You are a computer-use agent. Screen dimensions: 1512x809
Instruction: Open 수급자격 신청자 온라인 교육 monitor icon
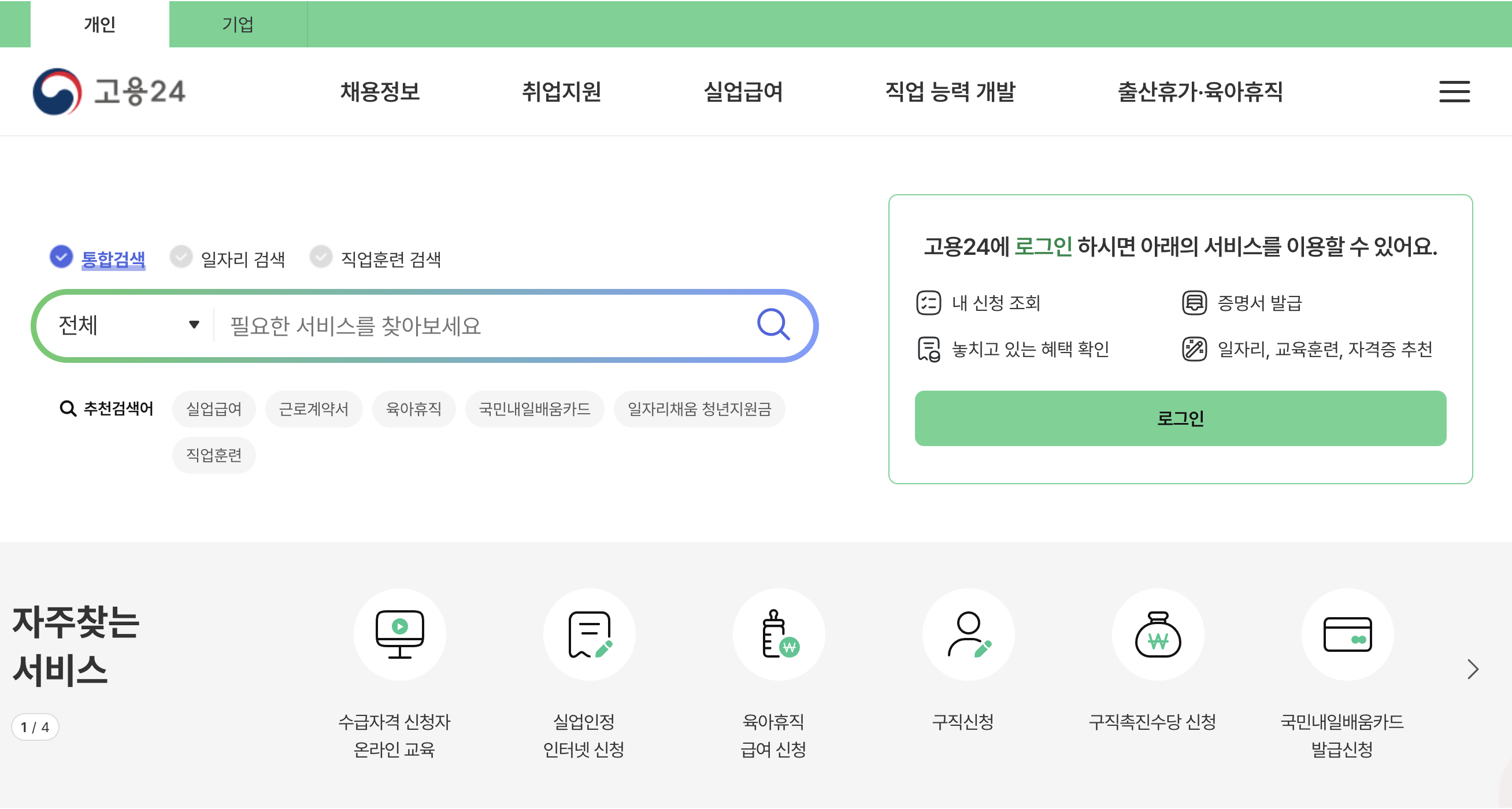399,634
